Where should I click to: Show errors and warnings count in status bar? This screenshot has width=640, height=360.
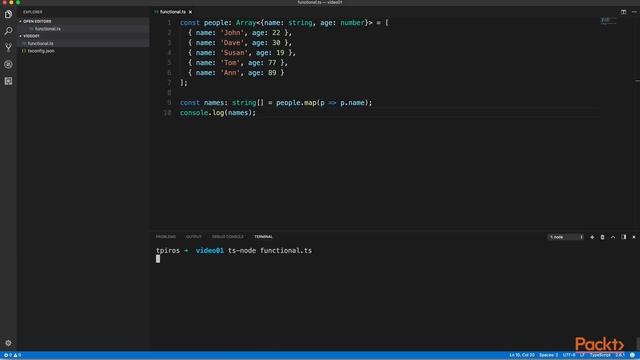(12, 355)
